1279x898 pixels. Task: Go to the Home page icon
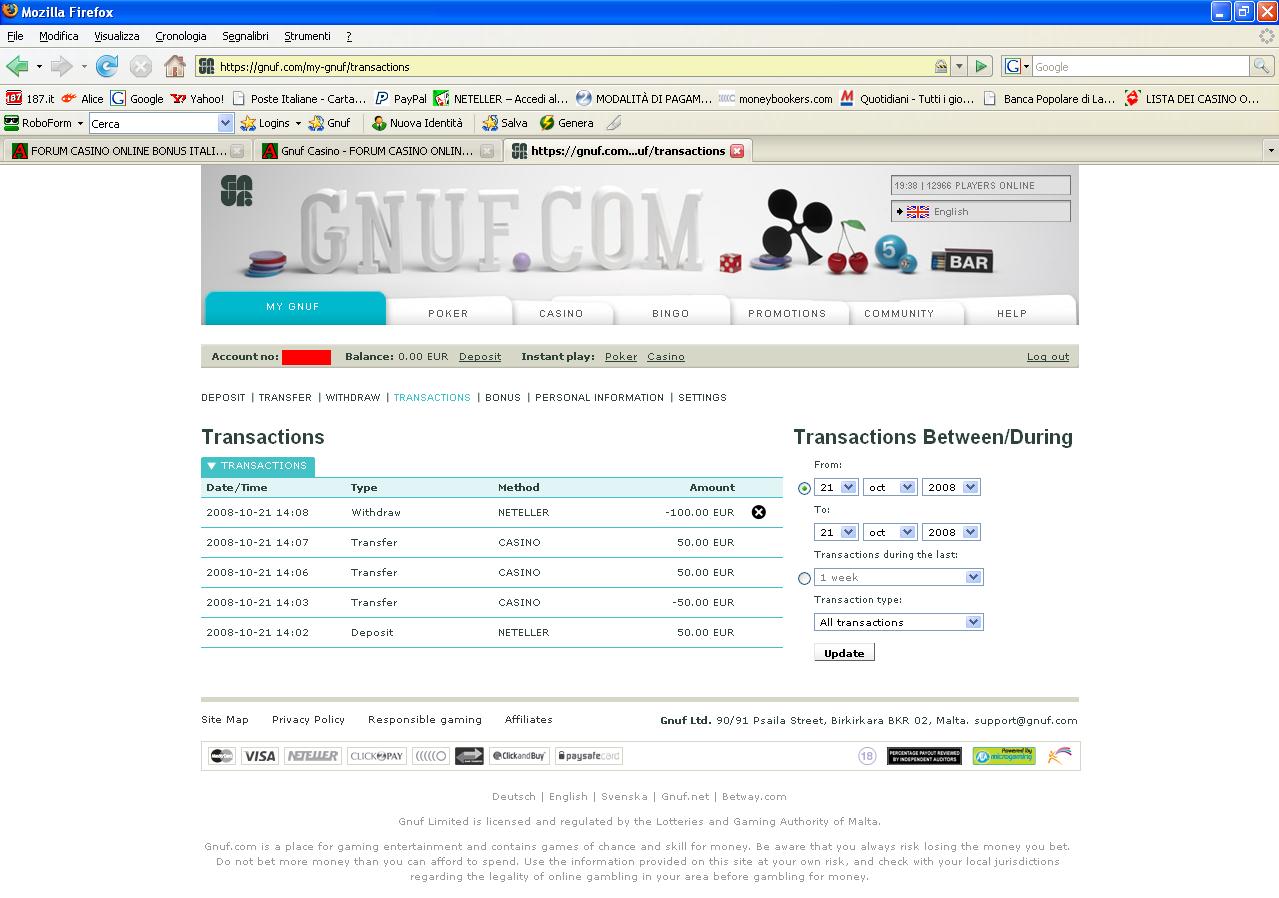(175, 67)
